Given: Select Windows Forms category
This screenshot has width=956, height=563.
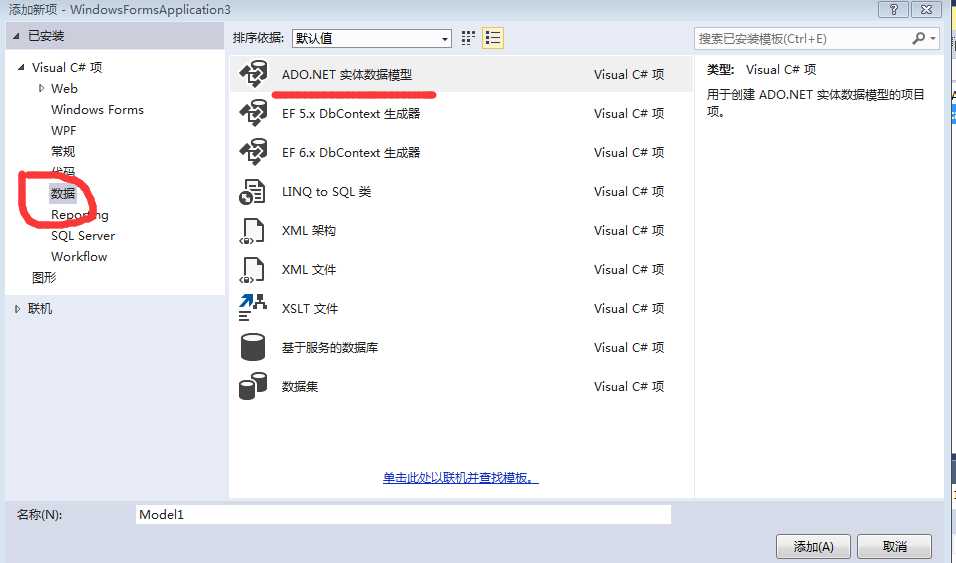Looking at the screenshot, I should click(x=98, y=110).
